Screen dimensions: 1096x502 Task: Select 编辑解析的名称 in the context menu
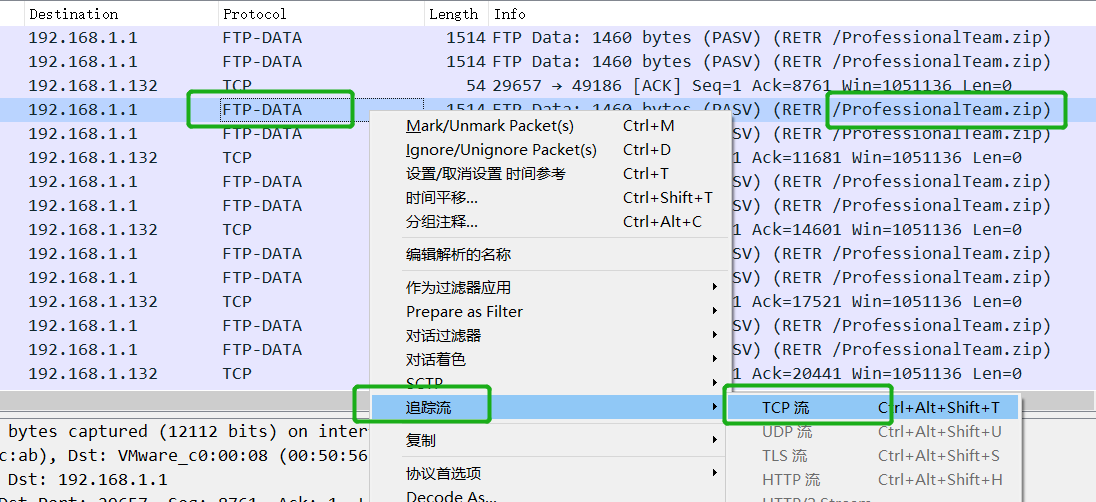pos(550,254)
